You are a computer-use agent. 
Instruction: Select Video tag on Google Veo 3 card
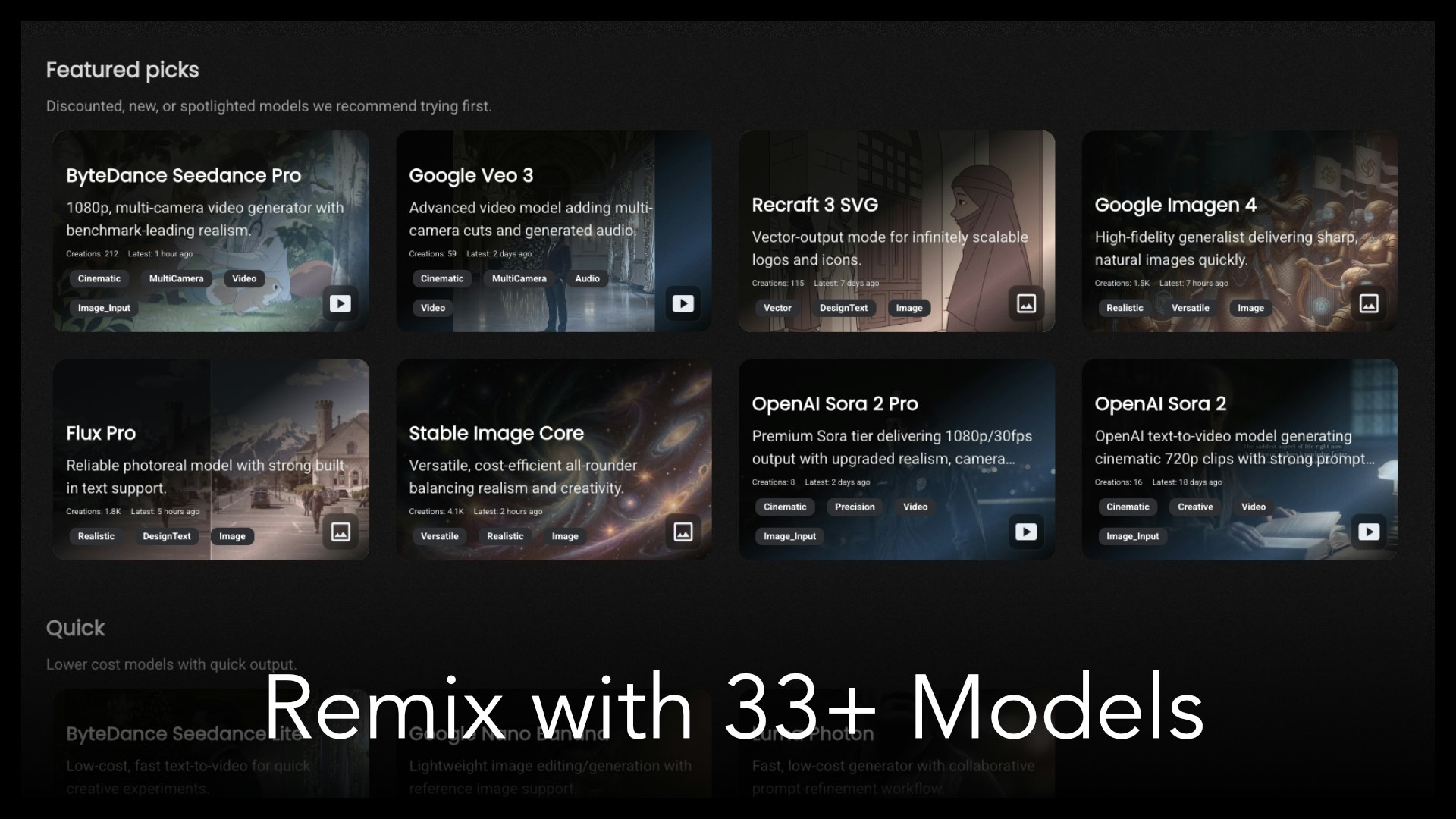(x=433, y=308)
